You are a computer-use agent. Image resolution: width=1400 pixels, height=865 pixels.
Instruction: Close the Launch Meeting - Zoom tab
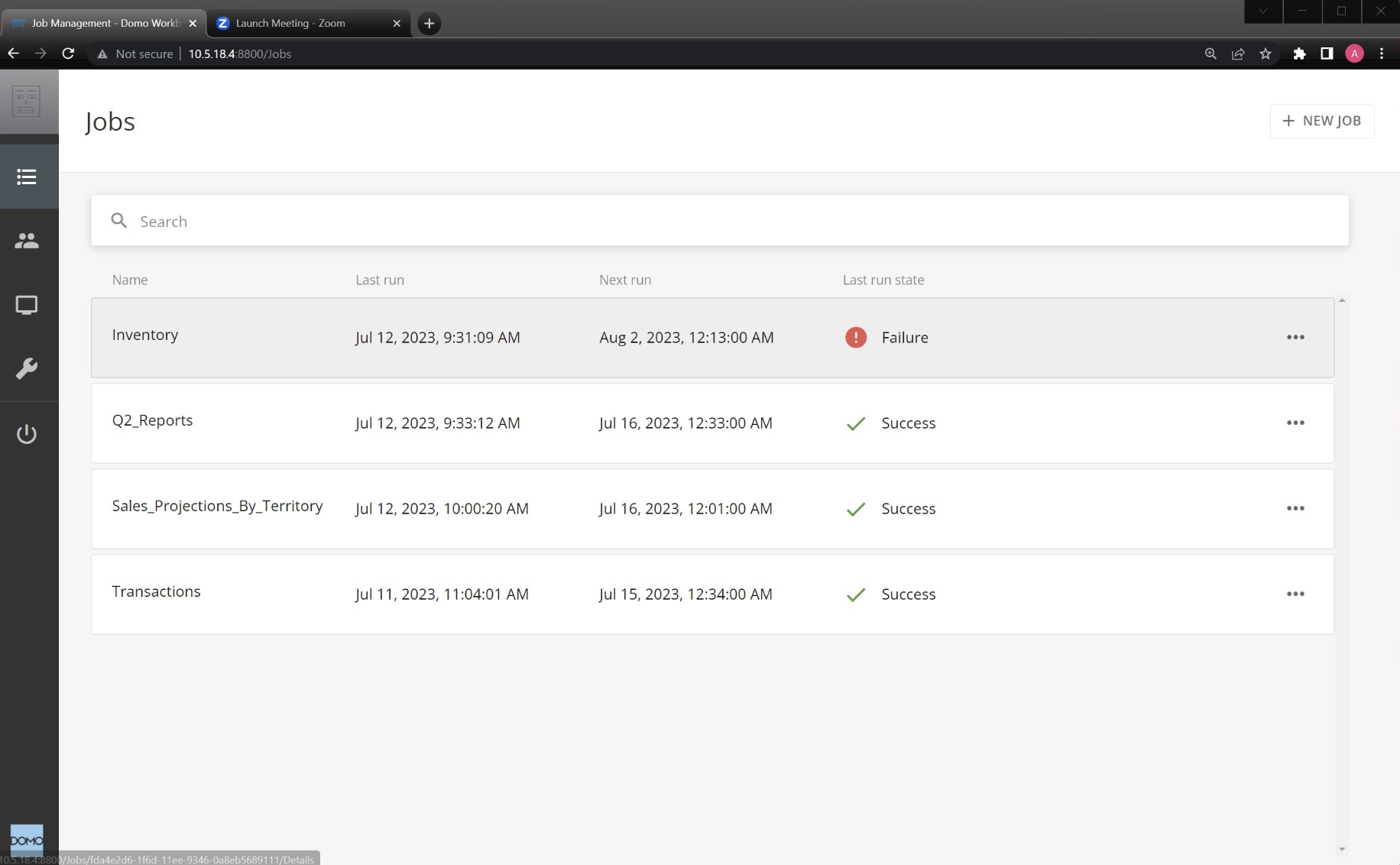(397, 23)
